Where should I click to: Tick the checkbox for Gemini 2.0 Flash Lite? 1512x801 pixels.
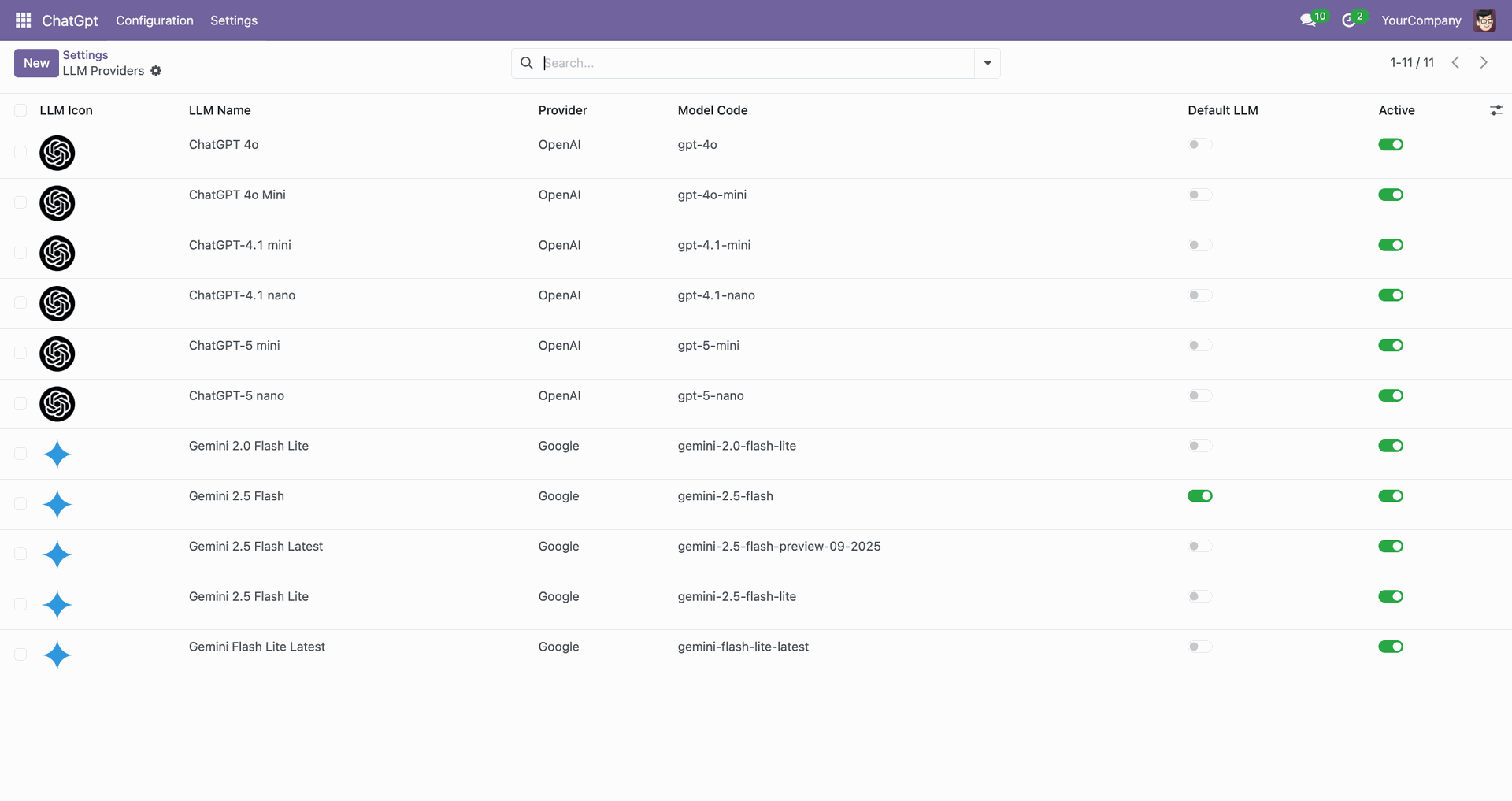pos(20,454)
